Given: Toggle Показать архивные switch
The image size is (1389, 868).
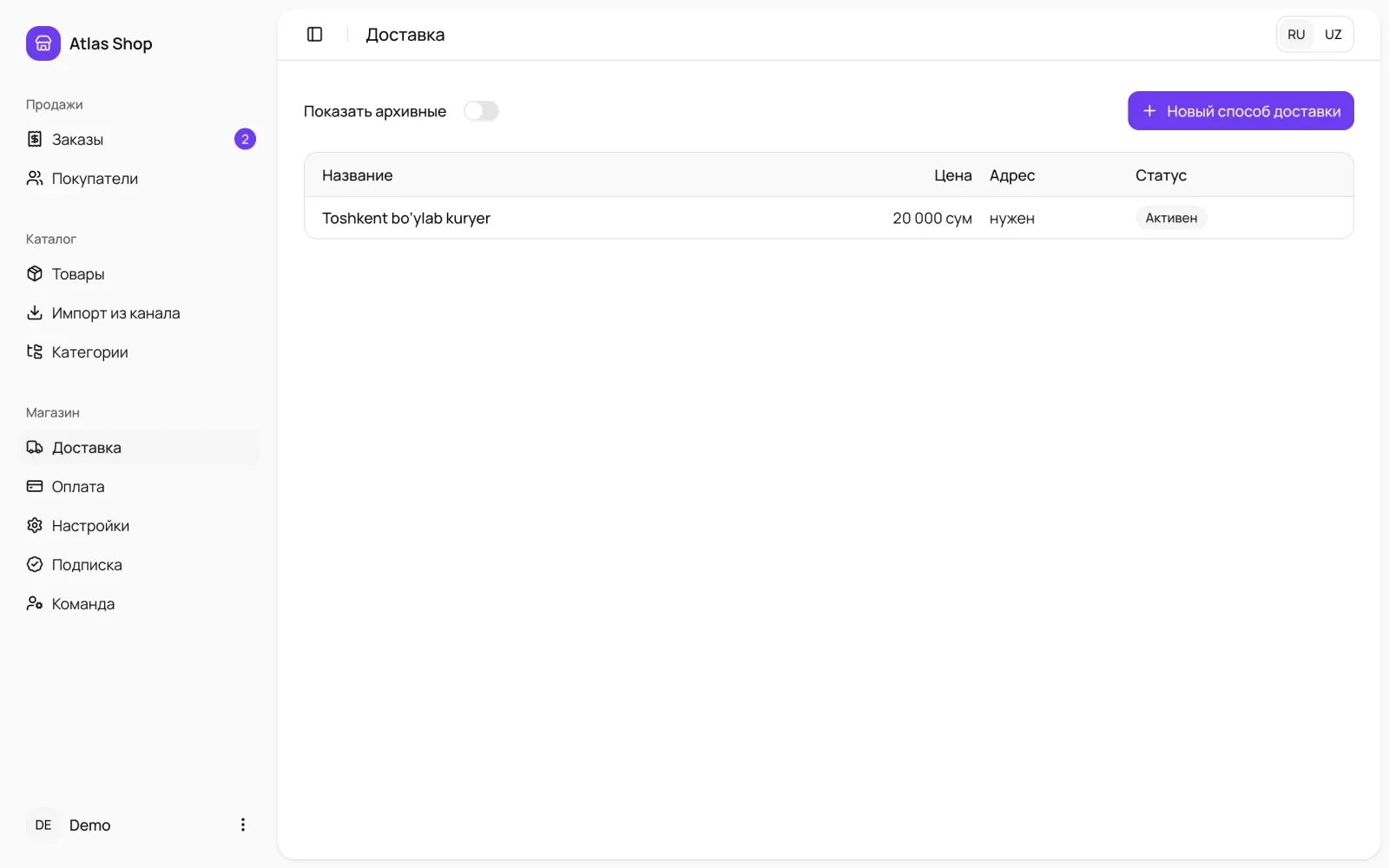Looking at the screenshot, I should pyautogui.click(x=481, y=111).
